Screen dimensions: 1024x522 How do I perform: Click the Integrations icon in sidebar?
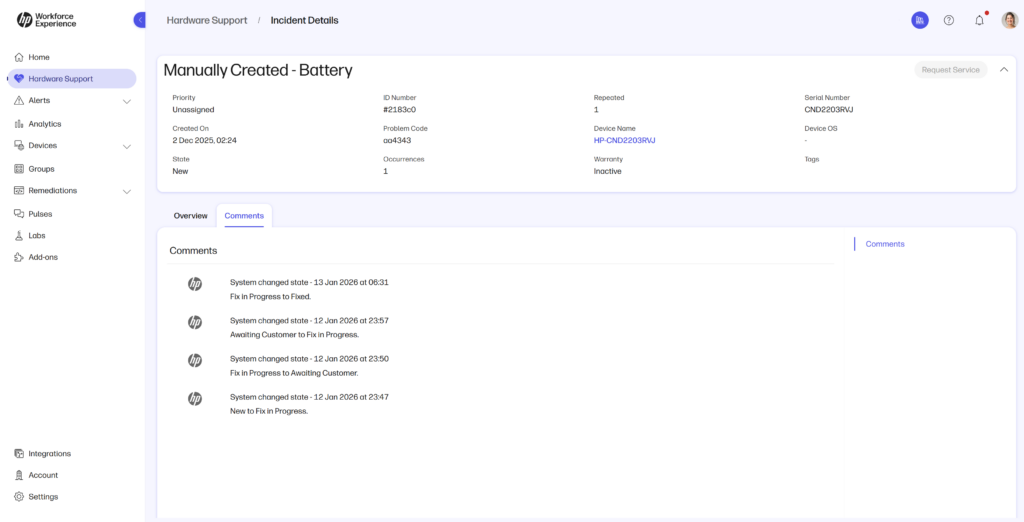coord(19,453)
